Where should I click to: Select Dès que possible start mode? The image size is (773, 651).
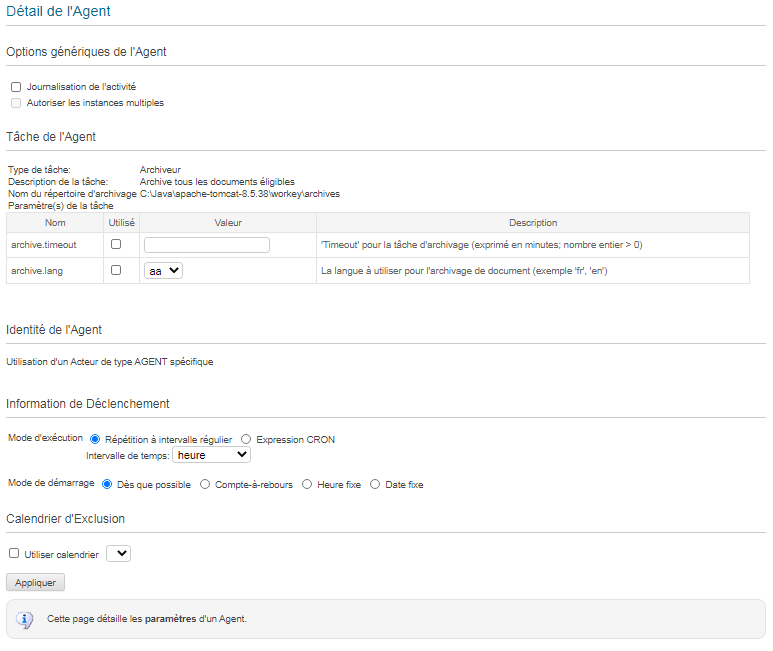[x=108, y=485]
